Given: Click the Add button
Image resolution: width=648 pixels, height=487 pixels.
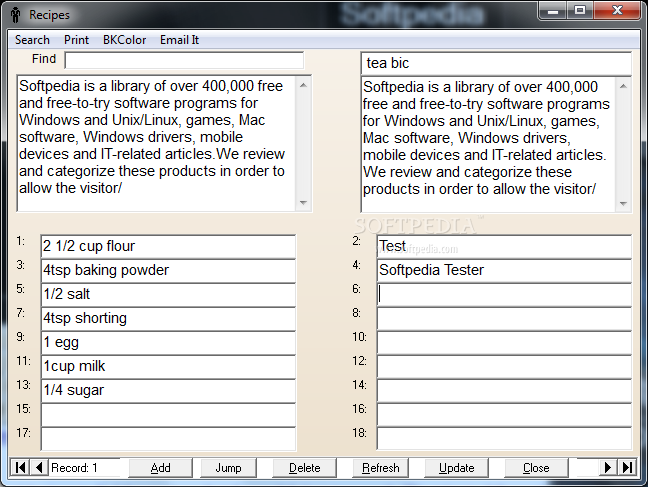Looking at the screenshot, I should tap(160, 468).
